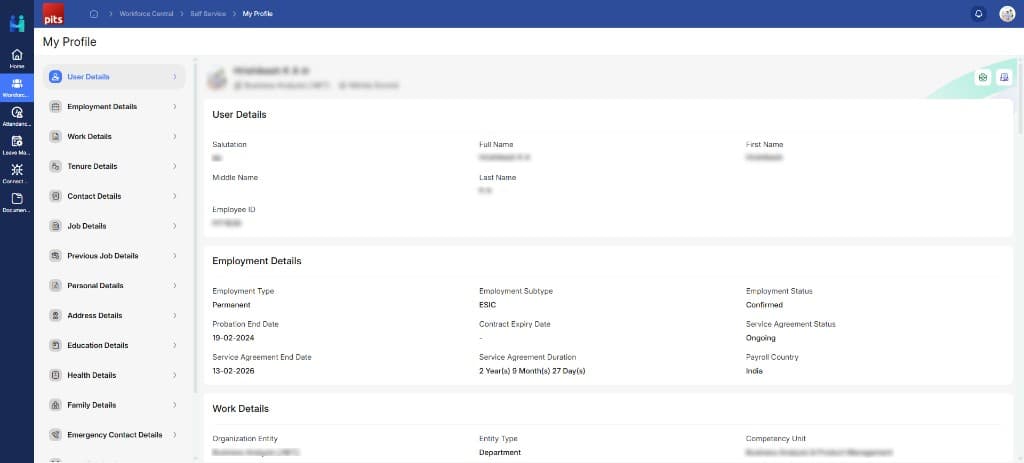Viewport: 1024px width, 463px height.
Task: Go to Self Service in the breadcrumb
Action: (x=209, y=14)
